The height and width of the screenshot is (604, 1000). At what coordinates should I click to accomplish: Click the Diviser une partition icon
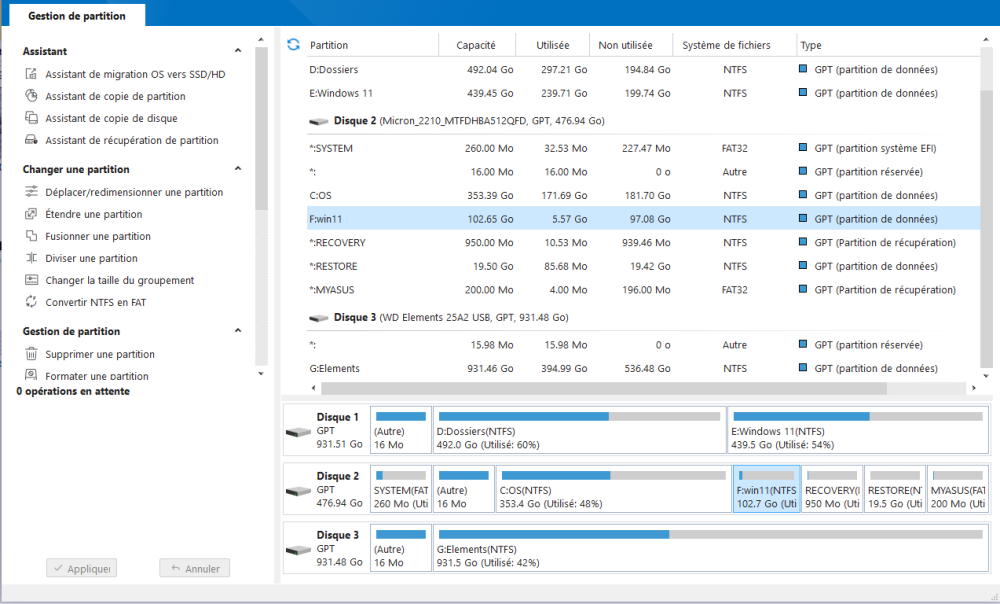coord(31,258)
